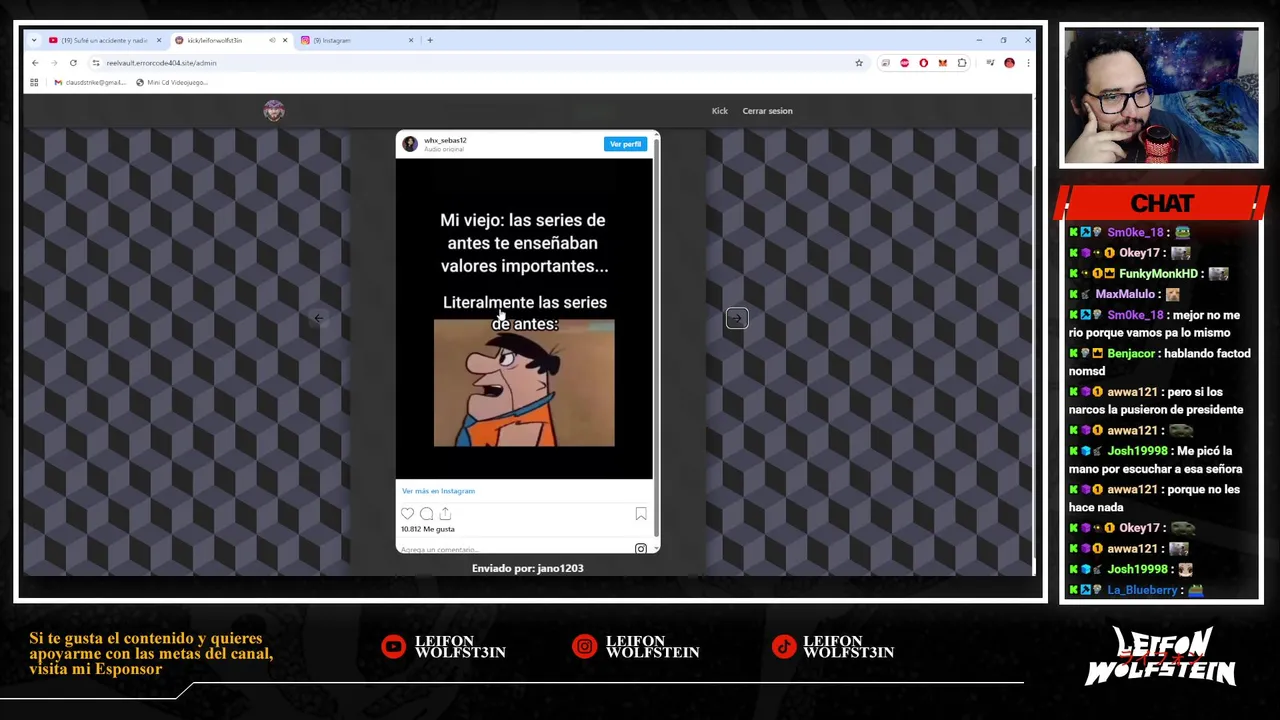Click 'Audio original' label
Image resolution: width=1280 pixels, height=720 pixels.
[x=445, y=148]
